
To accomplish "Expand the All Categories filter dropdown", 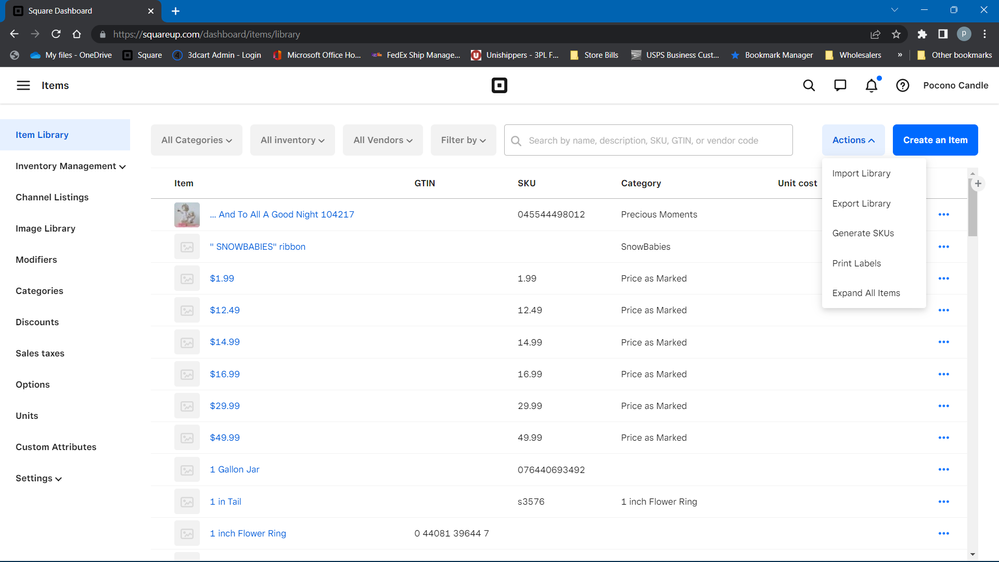I will tap(196, 140).
